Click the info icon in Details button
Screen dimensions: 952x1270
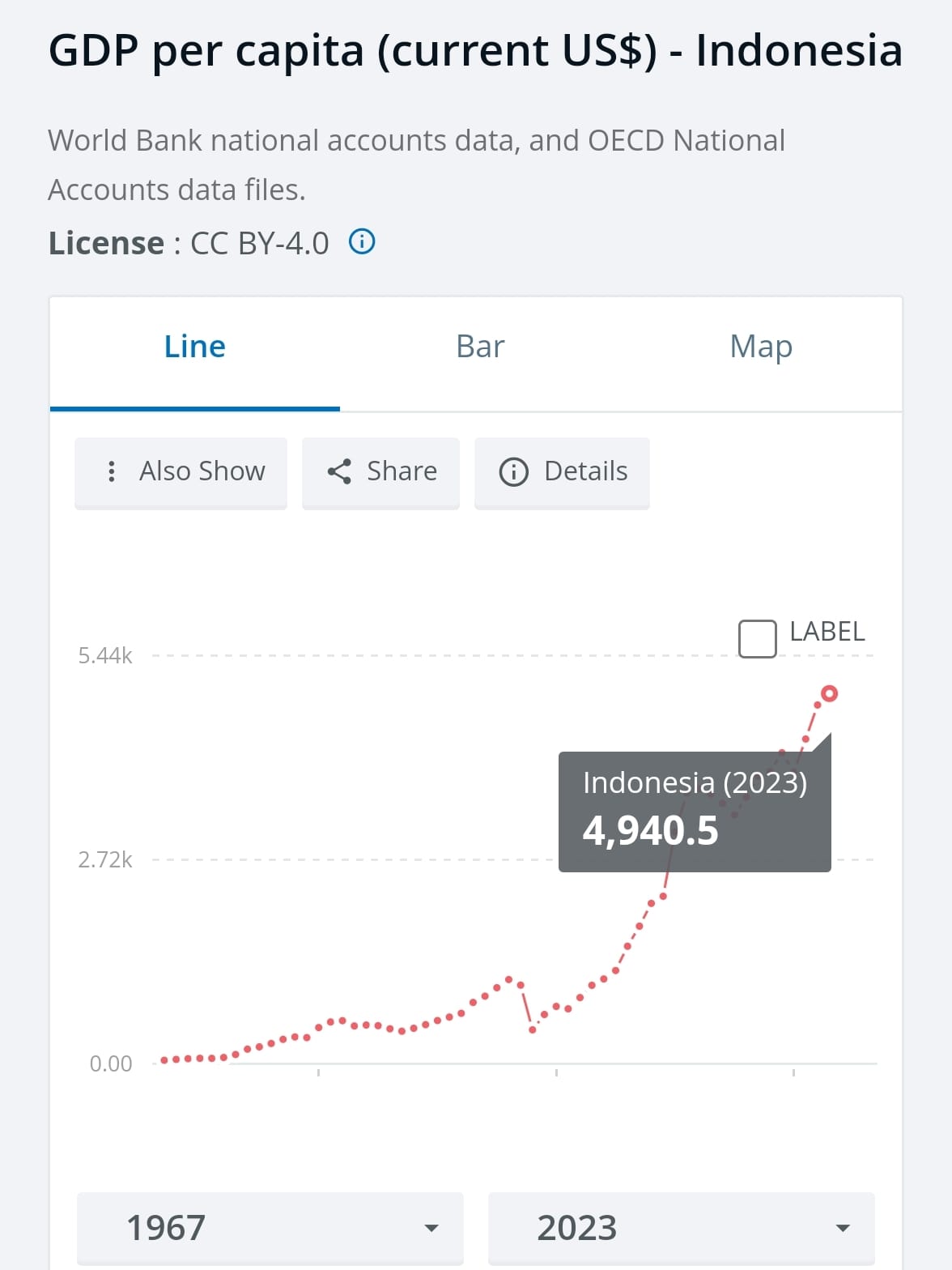[514, 471]
